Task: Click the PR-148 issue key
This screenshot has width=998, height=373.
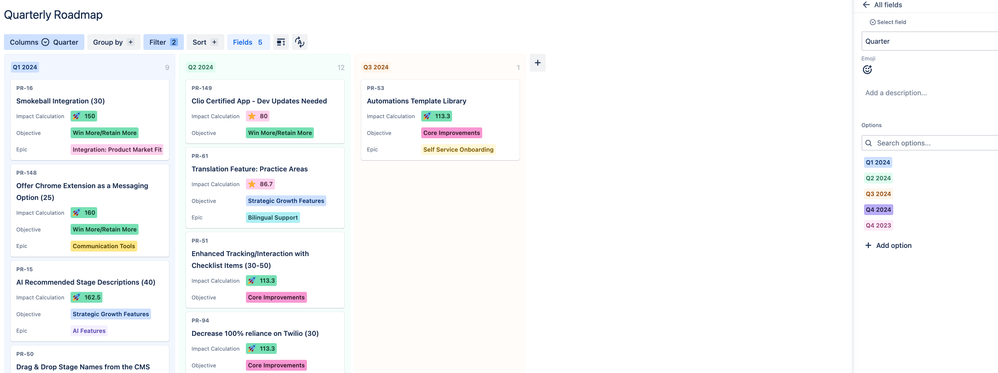Action: click(26, 172)
